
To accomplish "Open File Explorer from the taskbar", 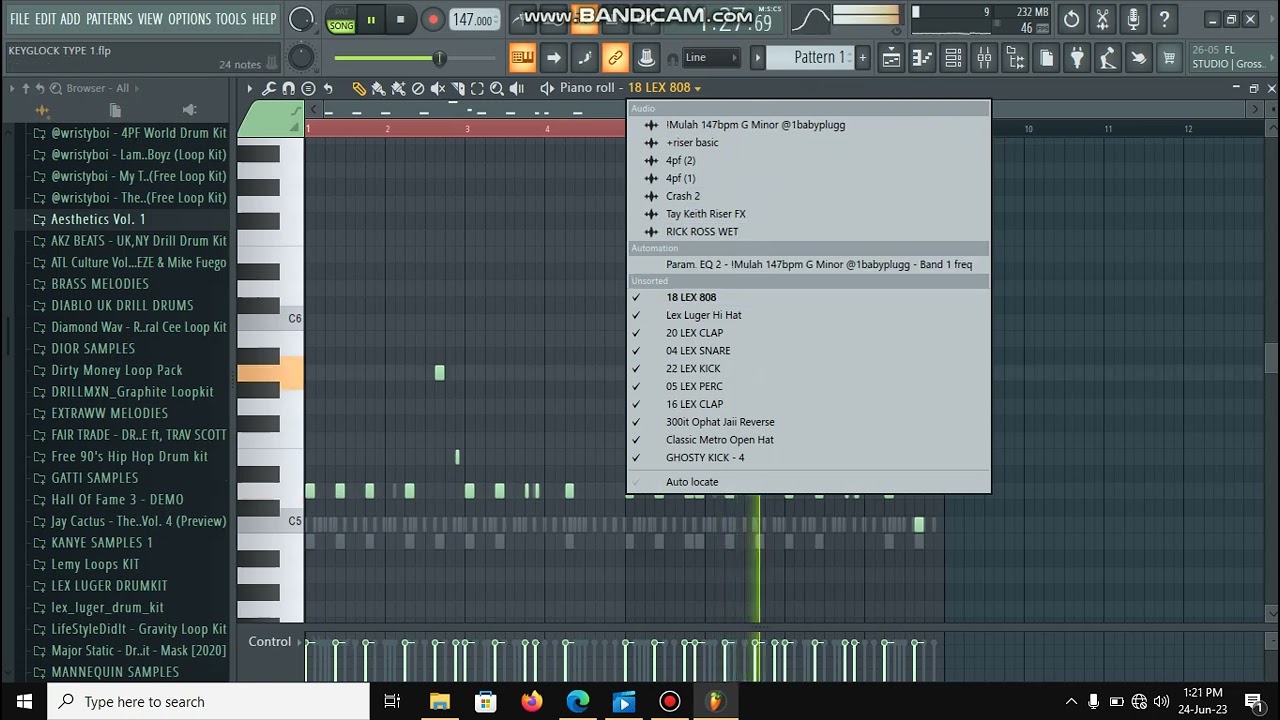I will tap(439, 702).
